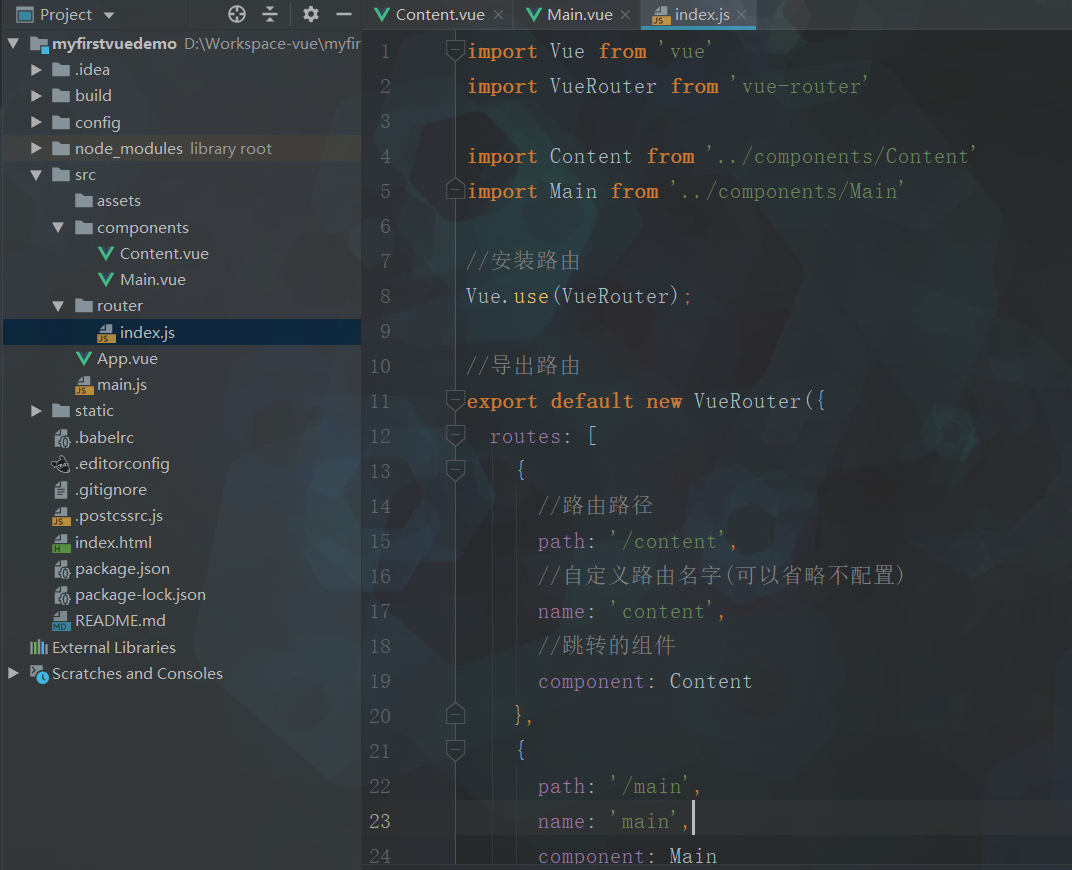Open the .postcssrc.js file
The height and width of the screenshot is (870, 1072).
pyautogui.click(x=118, y=516)
